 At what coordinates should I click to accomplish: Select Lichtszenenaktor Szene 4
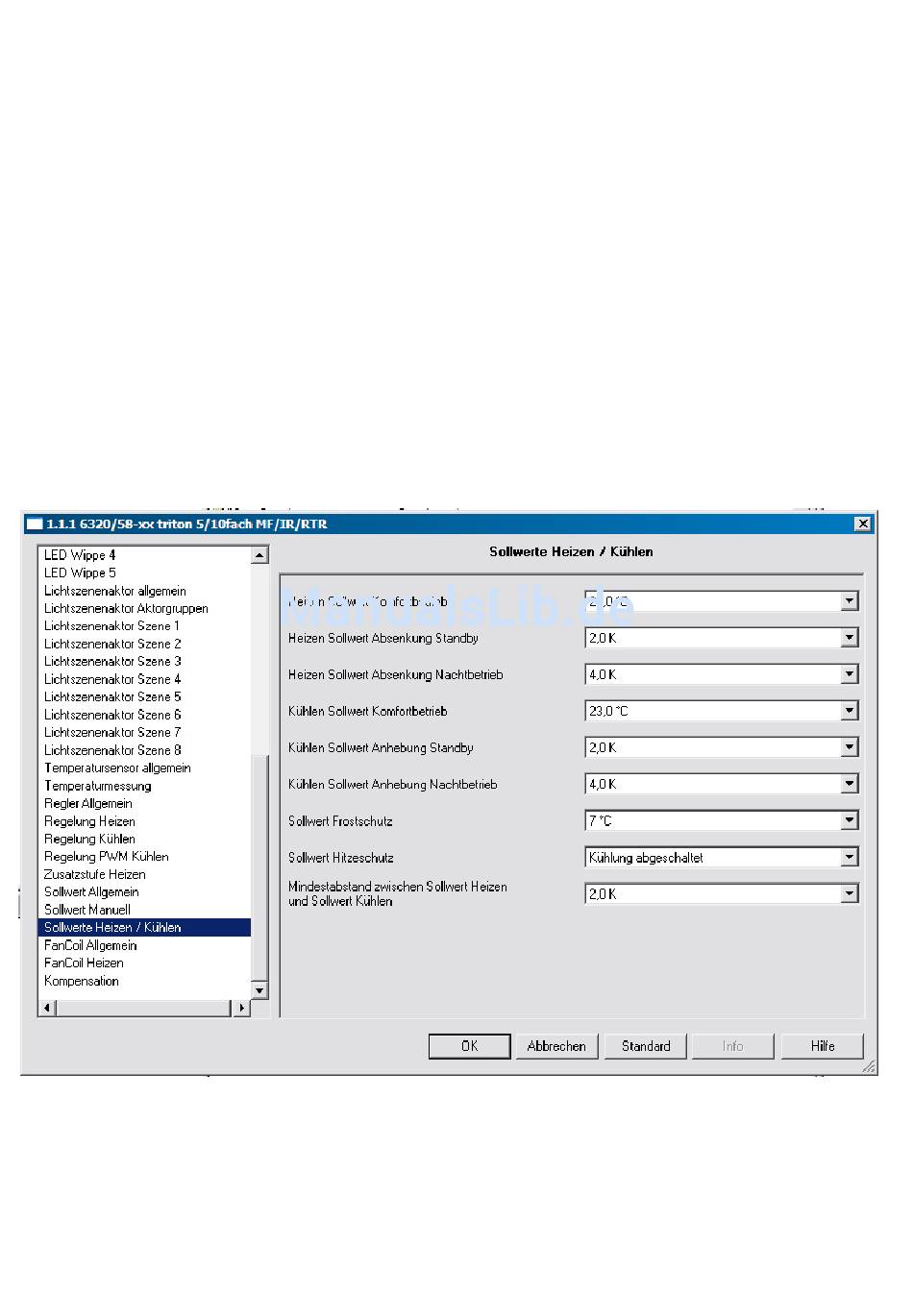pyautogui.click(x=112, y=679)
